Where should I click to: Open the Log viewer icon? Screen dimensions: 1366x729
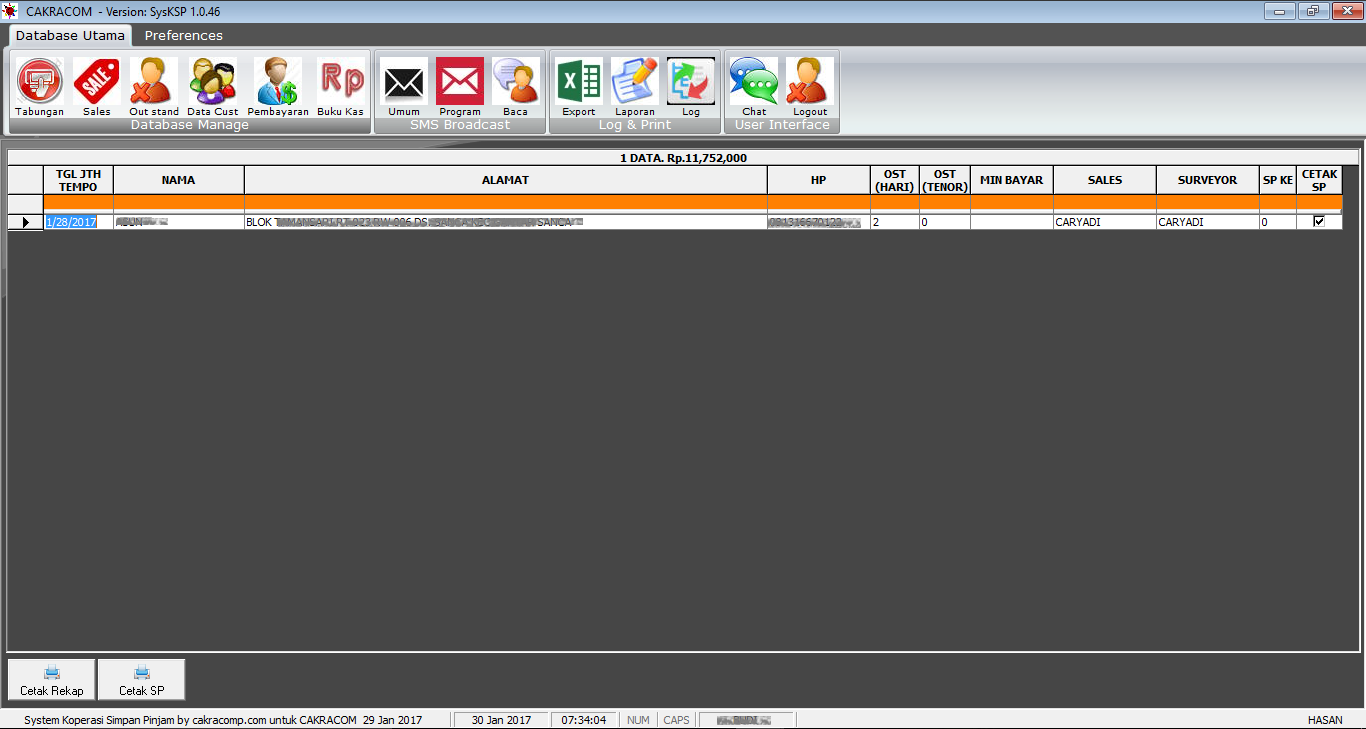(x=691, y=82)
